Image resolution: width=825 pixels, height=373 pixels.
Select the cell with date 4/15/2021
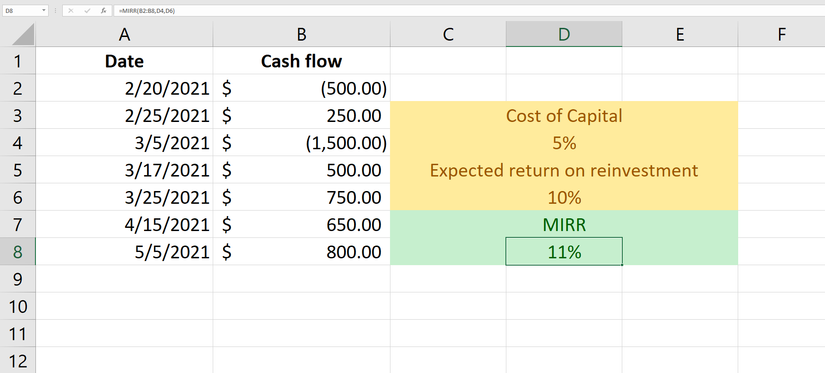[x=124, y=225]
